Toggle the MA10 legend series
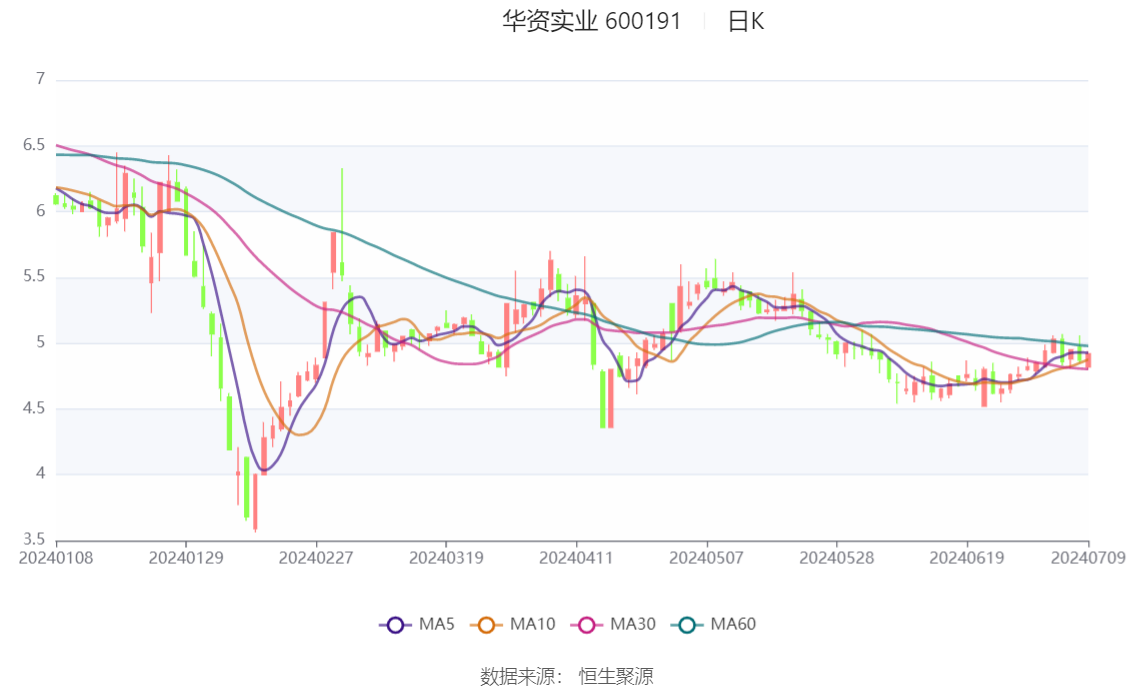1134x689 pixels. click(x=513, y=624)
